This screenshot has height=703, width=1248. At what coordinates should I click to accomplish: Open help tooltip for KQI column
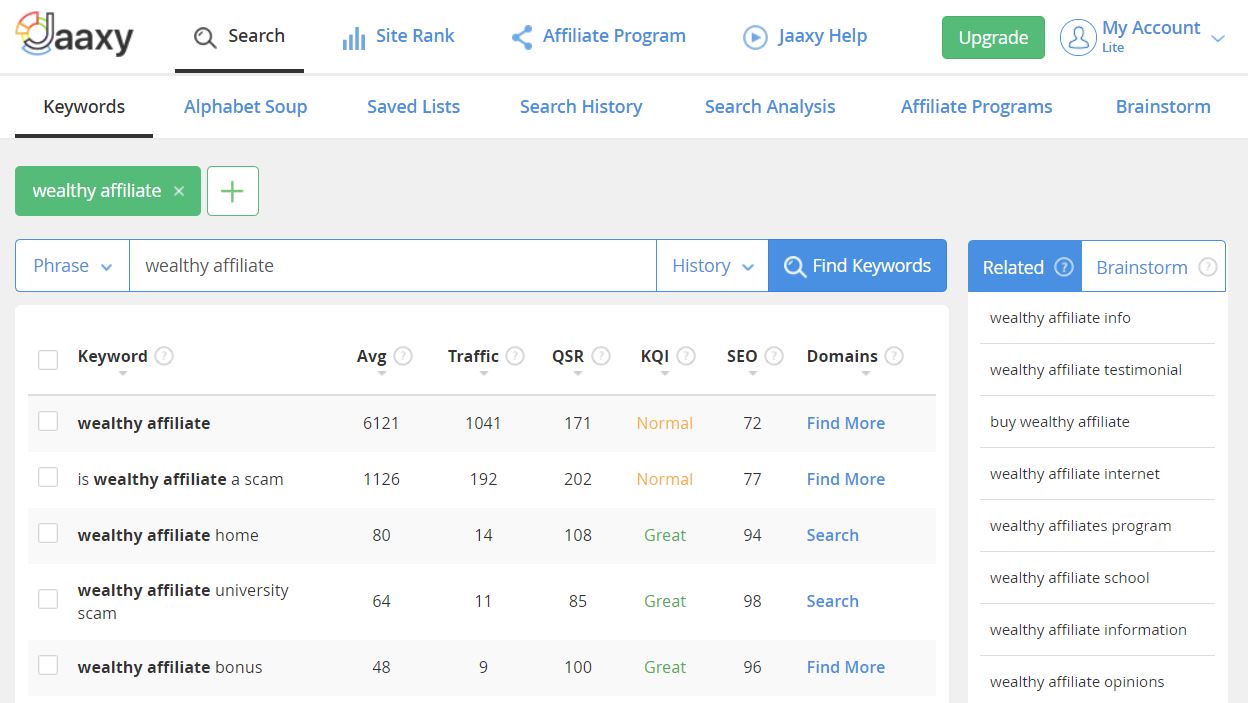point(686,355)
